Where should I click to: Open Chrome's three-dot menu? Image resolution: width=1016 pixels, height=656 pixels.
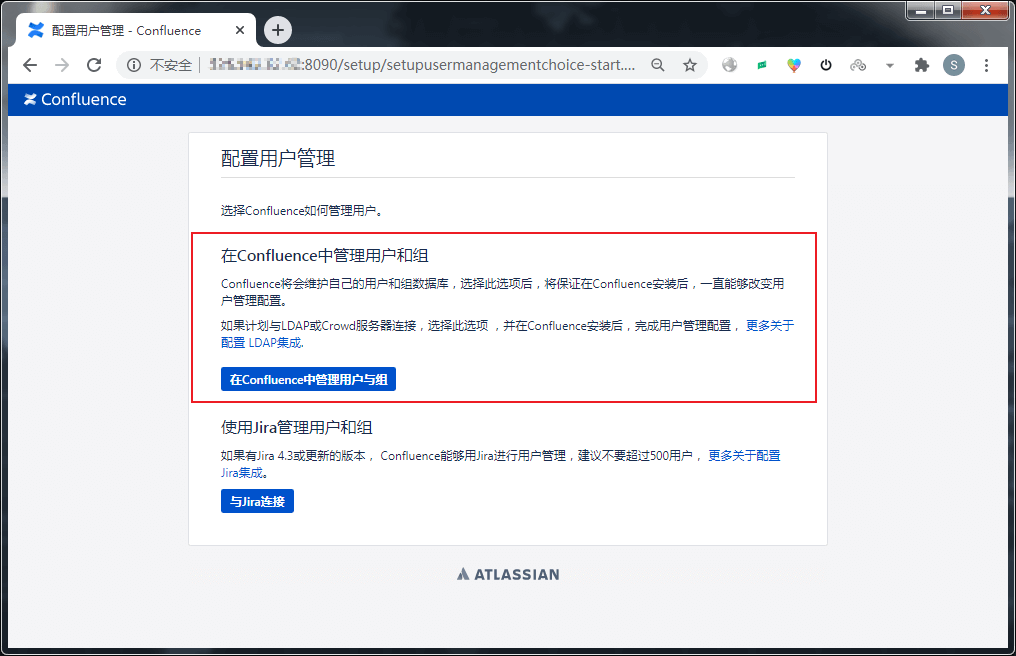click(986, 65)
